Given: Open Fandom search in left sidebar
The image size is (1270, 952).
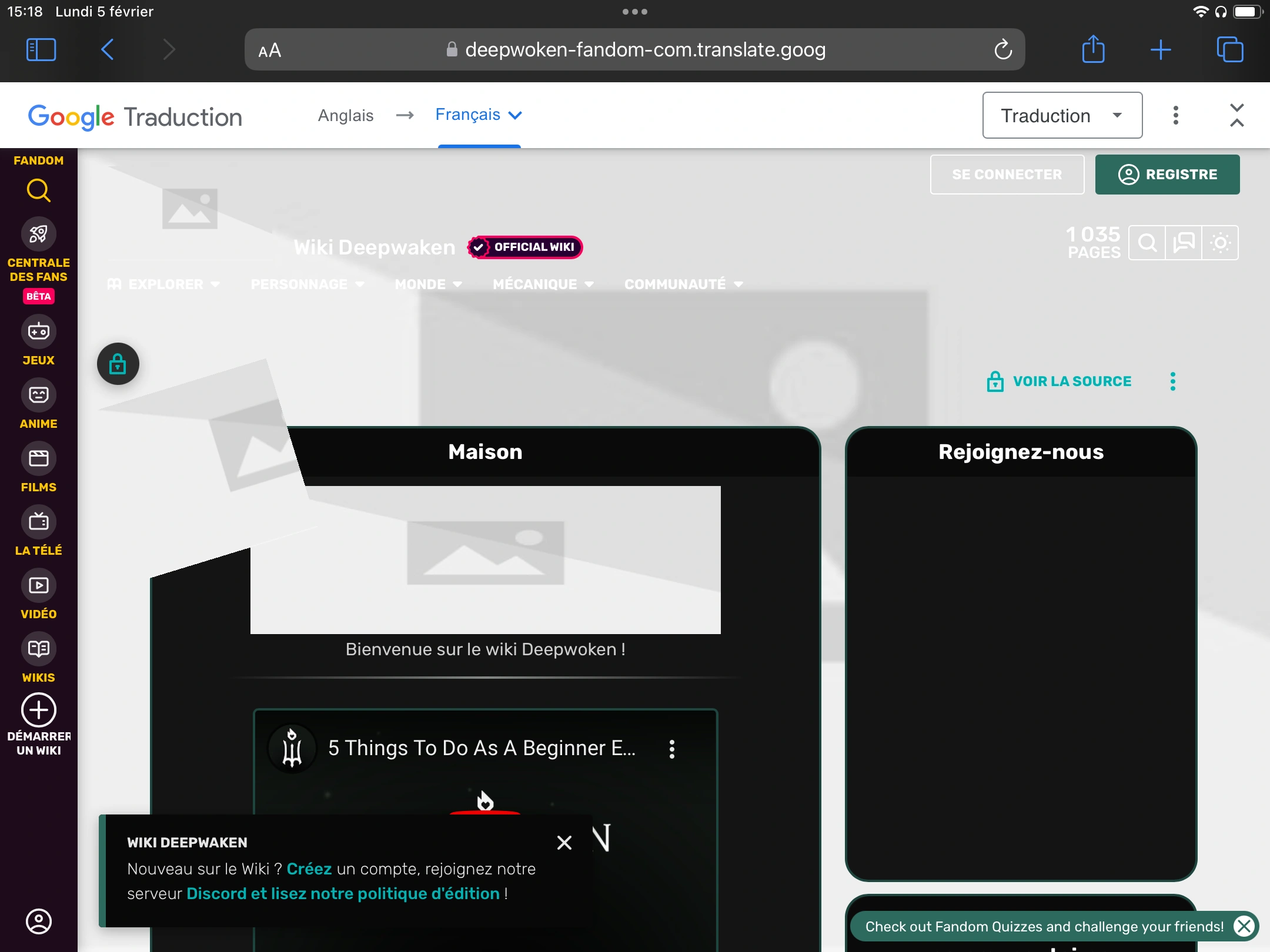Looking at the screenshot, I should 39,190.
